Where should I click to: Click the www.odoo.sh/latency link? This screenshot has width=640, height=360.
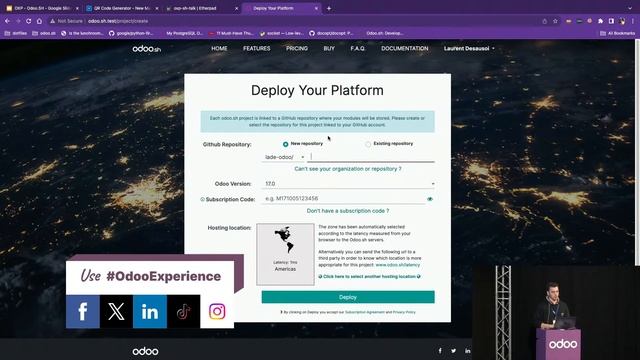pos(398,265)
